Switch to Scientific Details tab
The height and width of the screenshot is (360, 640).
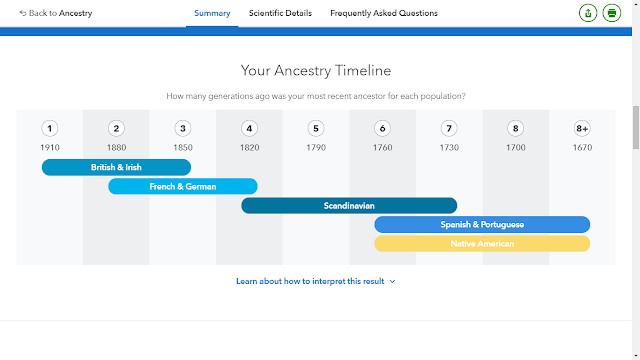tap(280, 13)
